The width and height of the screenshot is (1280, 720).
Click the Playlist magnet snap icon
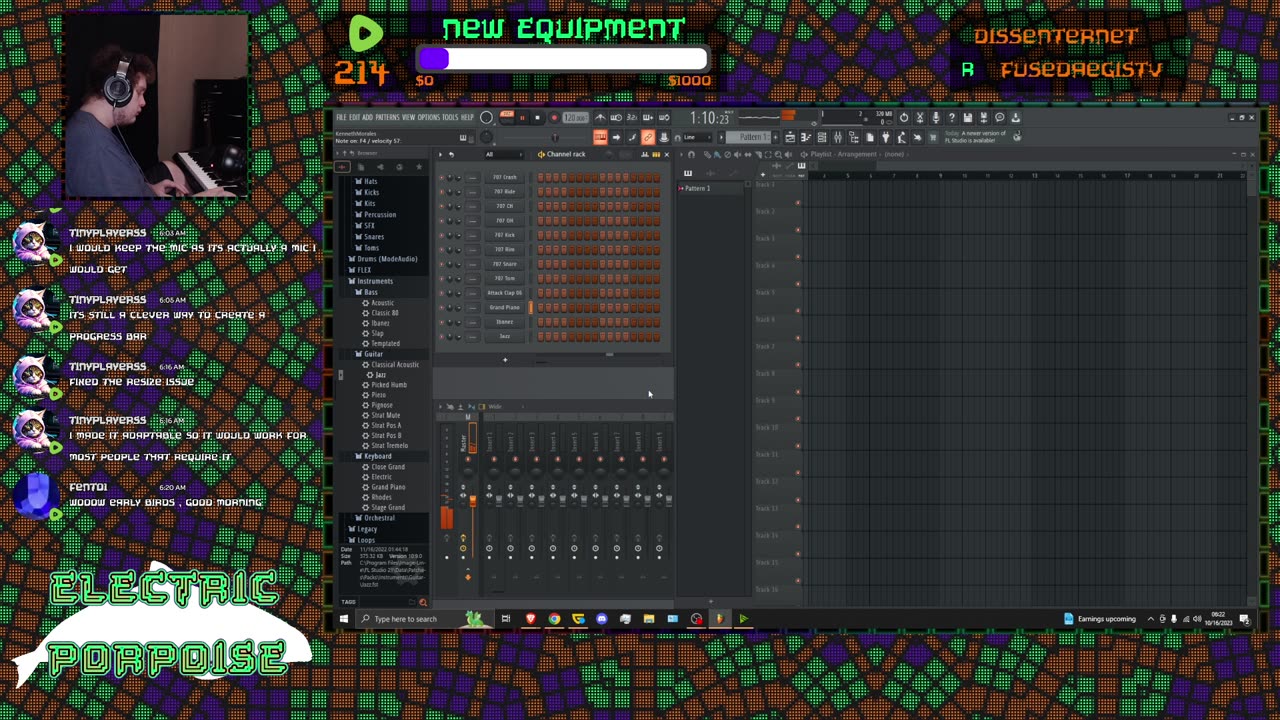click(690, 154)
